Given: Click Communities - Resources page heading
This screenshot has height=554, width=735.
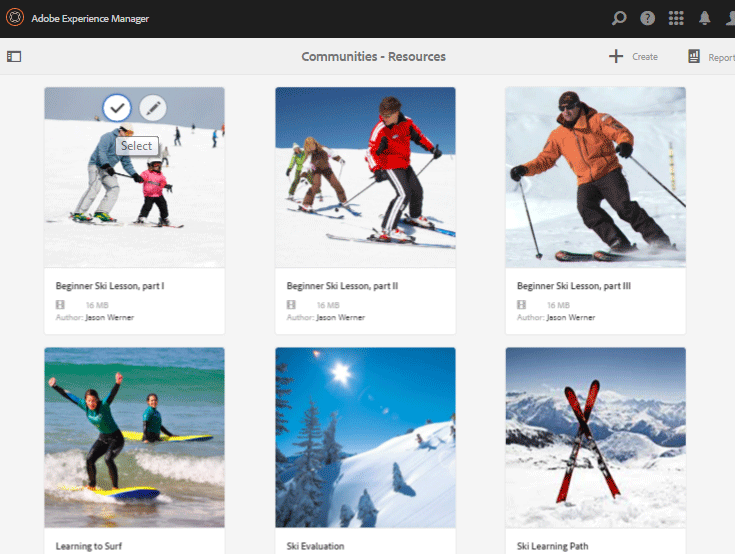Looking at the screenshot, I should [374, 57].
